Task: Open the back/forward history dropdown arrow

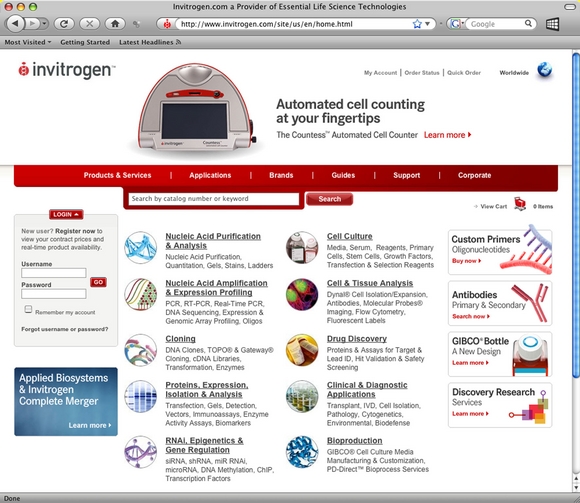Action: coord(44,24)
